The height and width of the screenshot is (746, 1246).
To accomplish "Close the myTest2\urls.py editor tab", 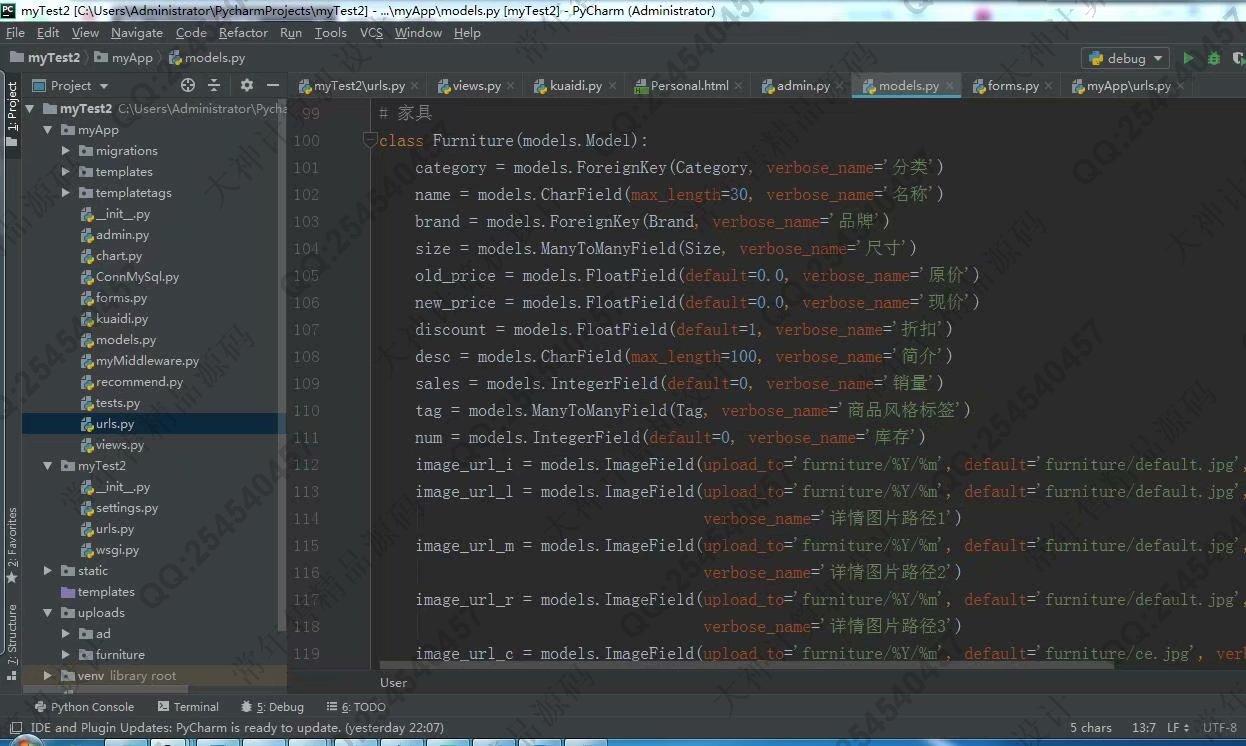I will click(415, 86).
